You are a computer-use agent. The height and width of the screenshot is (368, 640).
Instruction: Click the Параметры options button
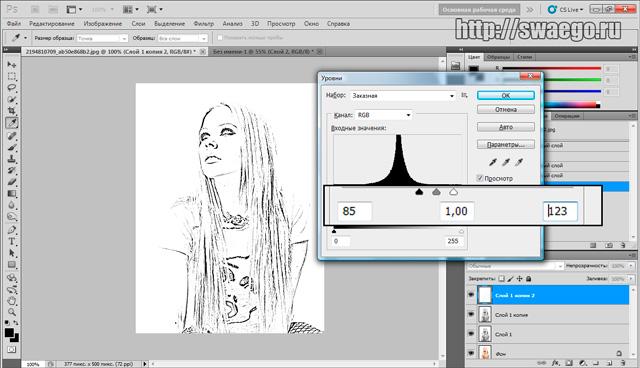click(506, 144)
